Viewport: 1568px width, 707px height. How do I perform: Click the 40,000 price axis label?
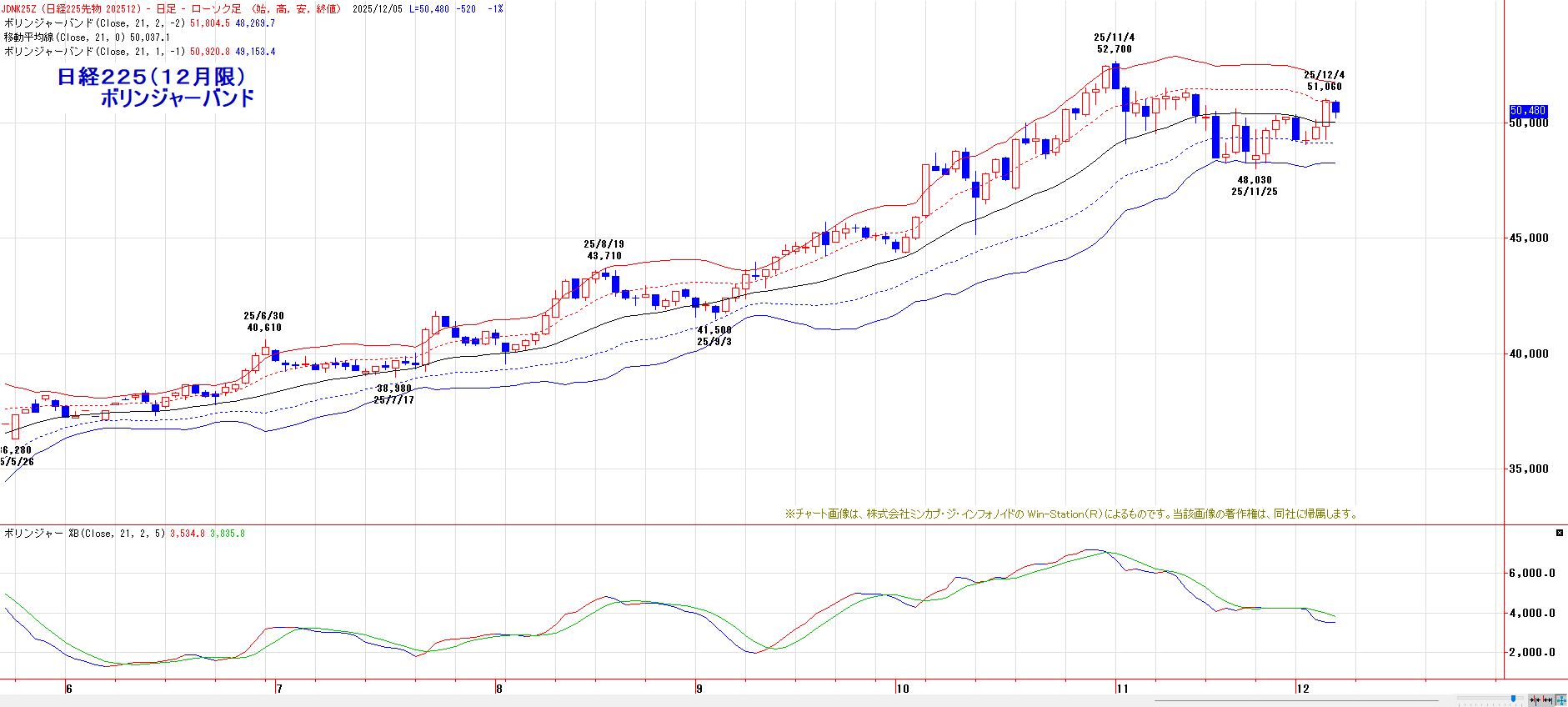coord(1530,353)
